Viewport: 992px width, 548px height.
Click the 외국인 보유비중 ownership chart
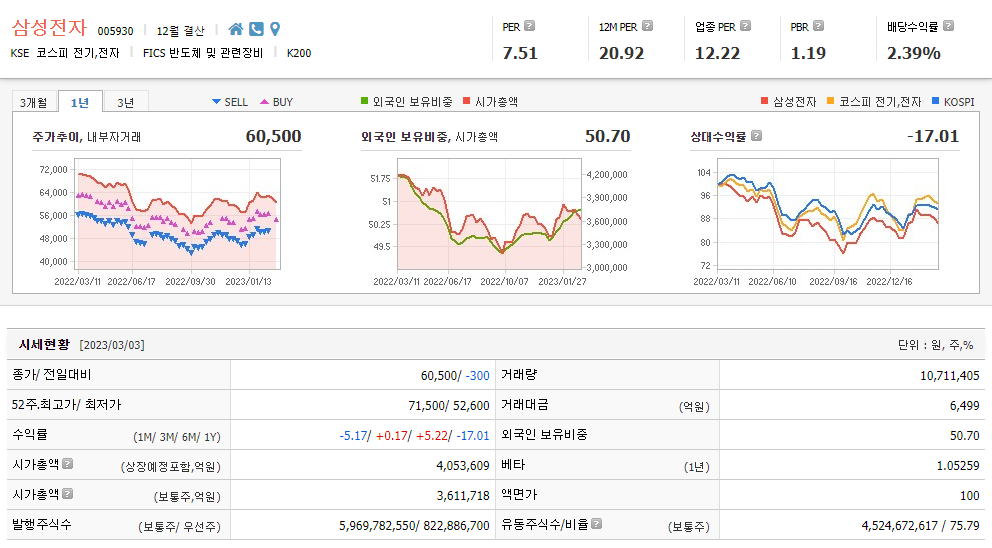489,214
